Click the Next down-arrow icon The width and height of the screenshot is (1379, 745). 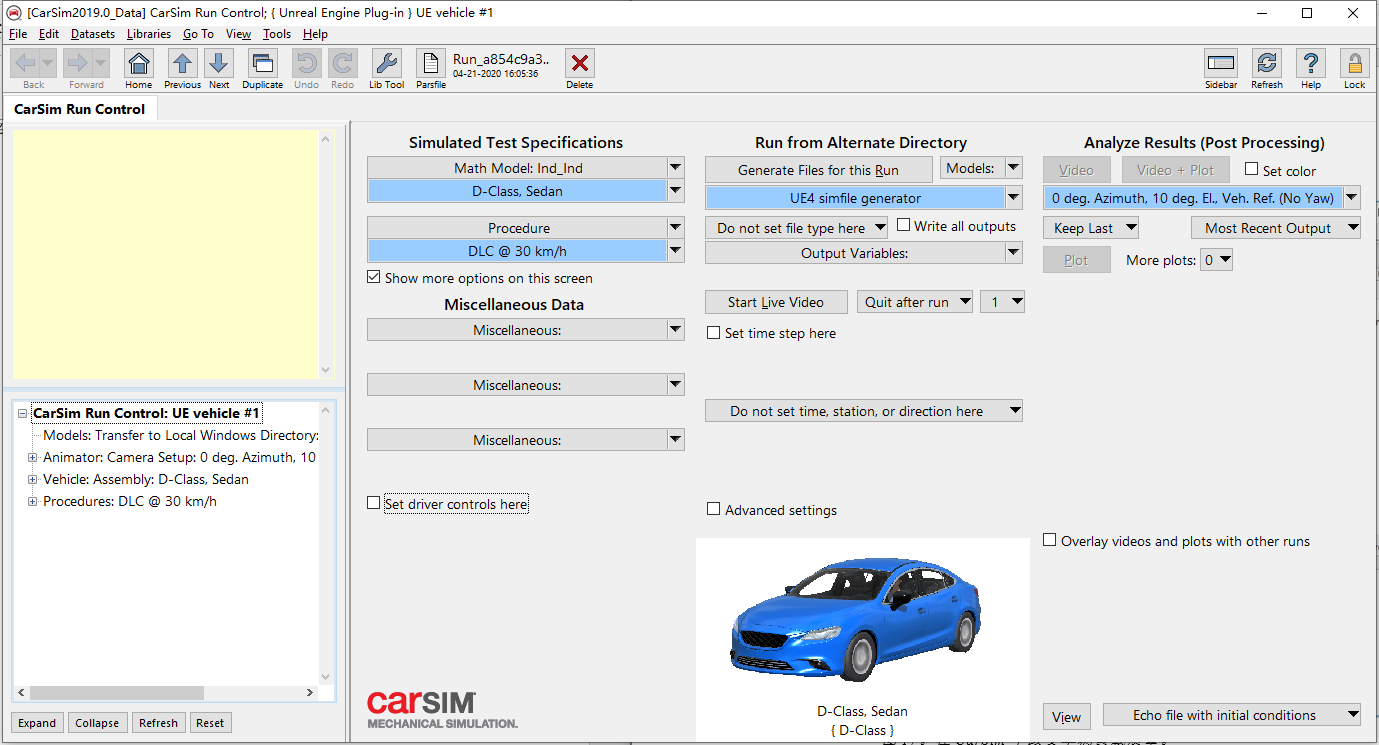(x=219, y=64)
